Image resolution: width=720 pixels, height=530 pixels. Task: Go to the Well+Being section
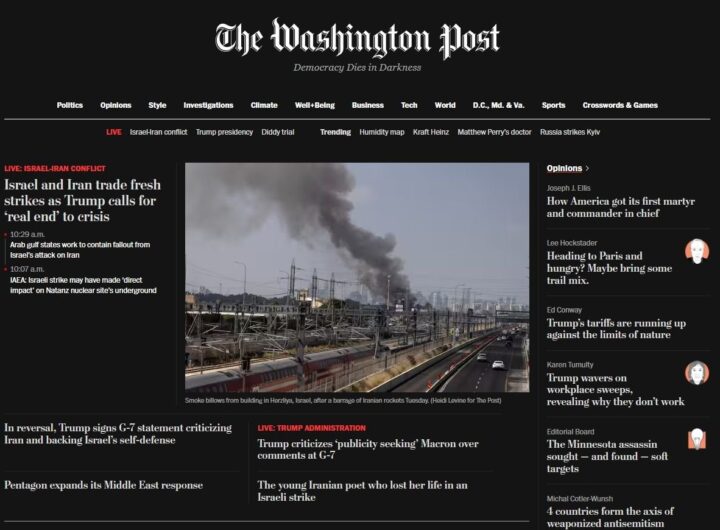coord(315,105)
